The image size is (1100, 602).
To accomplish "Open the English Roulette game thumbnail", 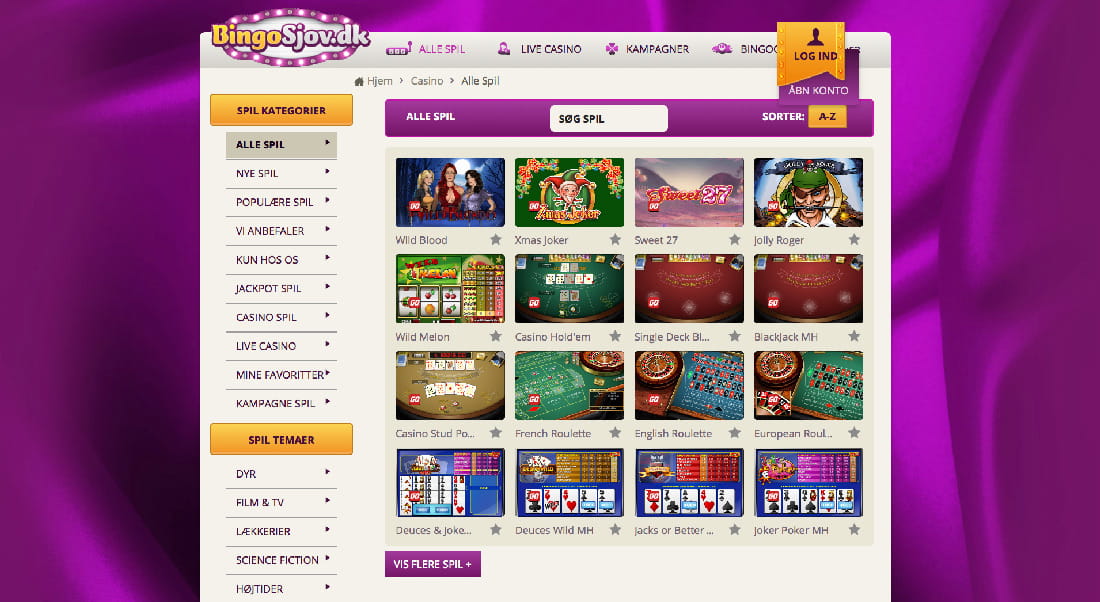I will click(x=689, y=385).
